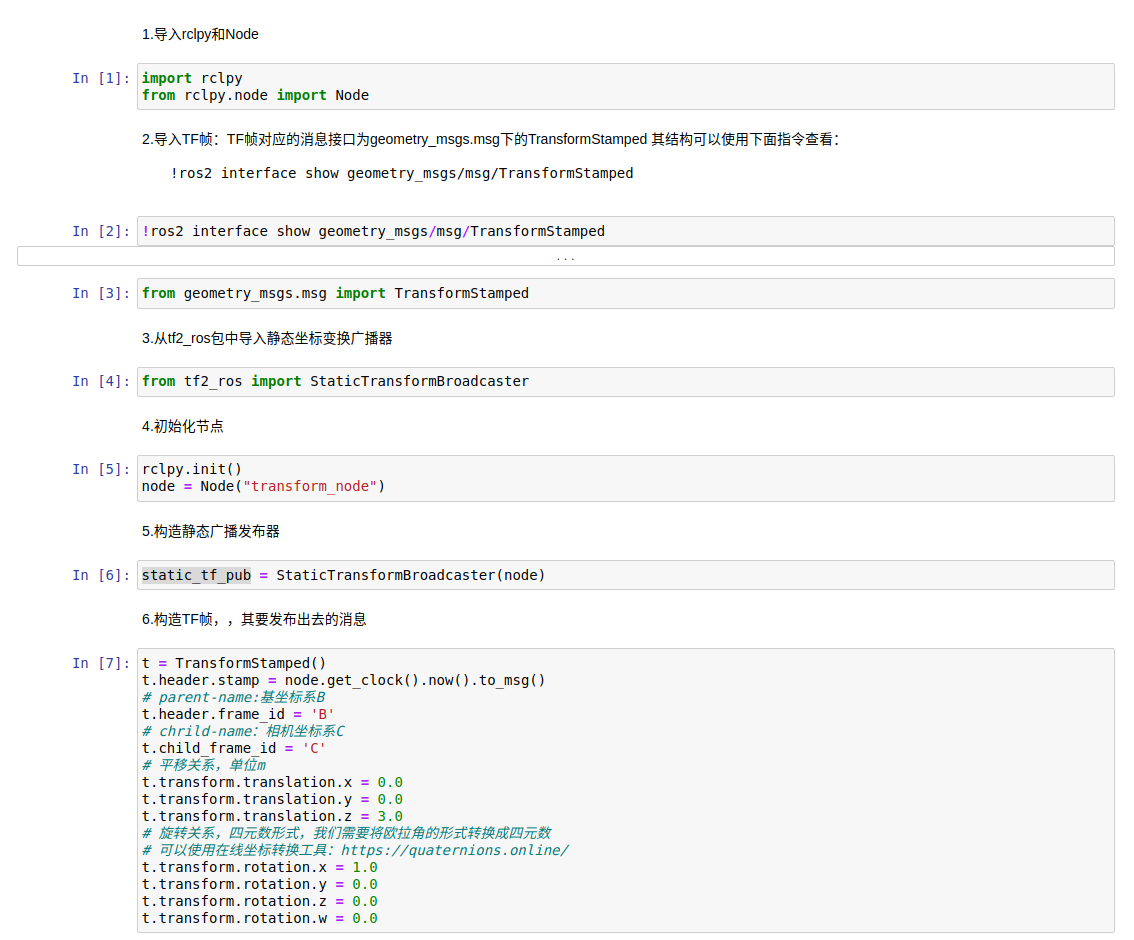Select the markdown text '3.从tf2_ros包中导入静态坐标变换广播器'
Image resolution: width=1134 pixels, height=940 pixels.
267,338
